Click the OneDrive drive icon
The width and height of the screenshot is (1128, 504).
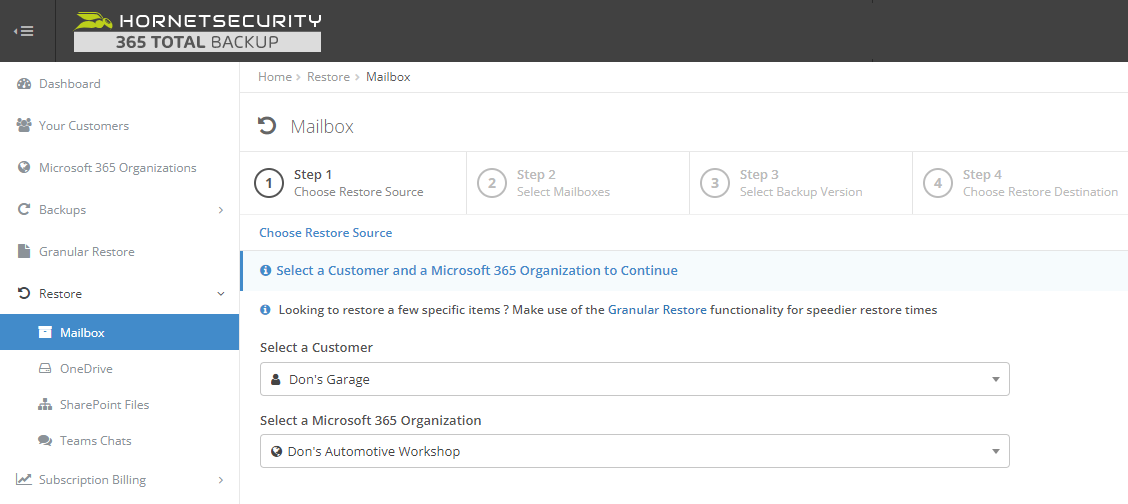coord(45,369)
